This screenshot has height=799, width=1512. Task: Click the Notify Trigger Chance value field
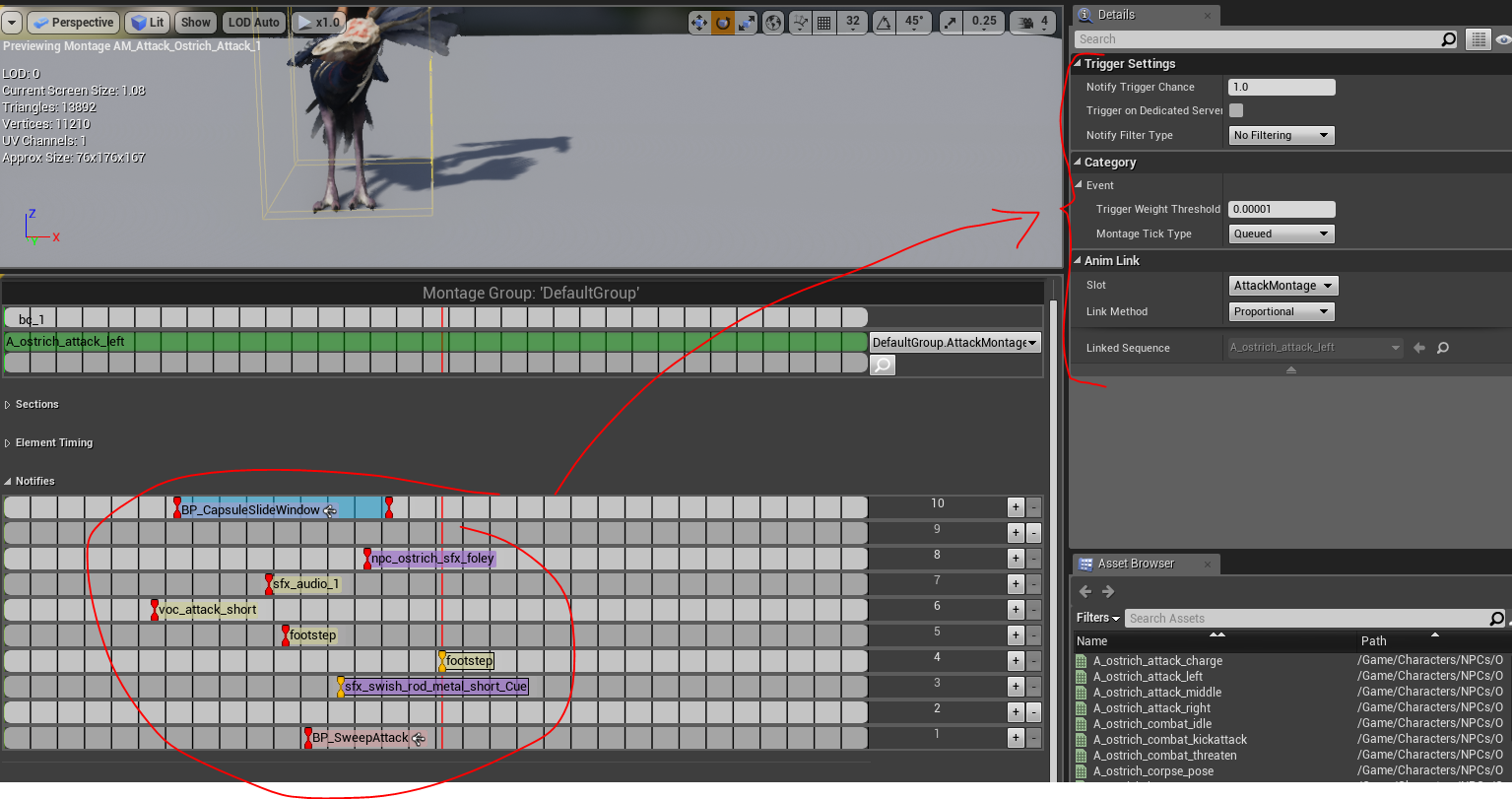pos(1281,88)
